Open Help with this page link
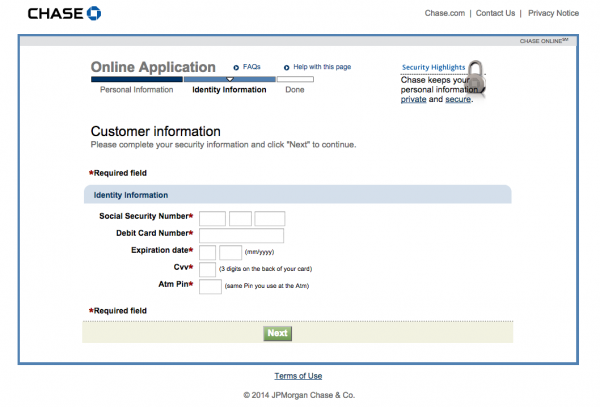 pyautogui.click(x=322, y=67)
